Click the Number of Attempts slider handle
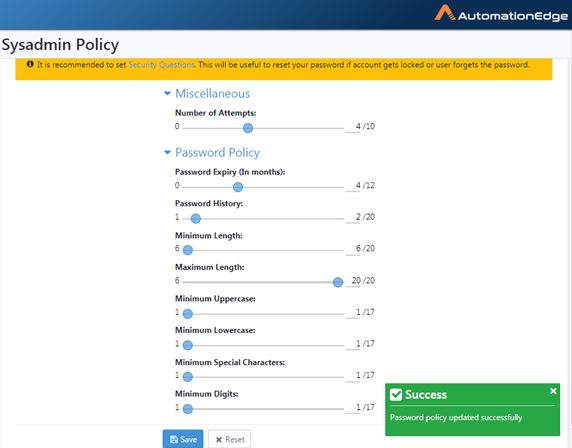Viewport: 572px width, 448px height. (248, 128)
